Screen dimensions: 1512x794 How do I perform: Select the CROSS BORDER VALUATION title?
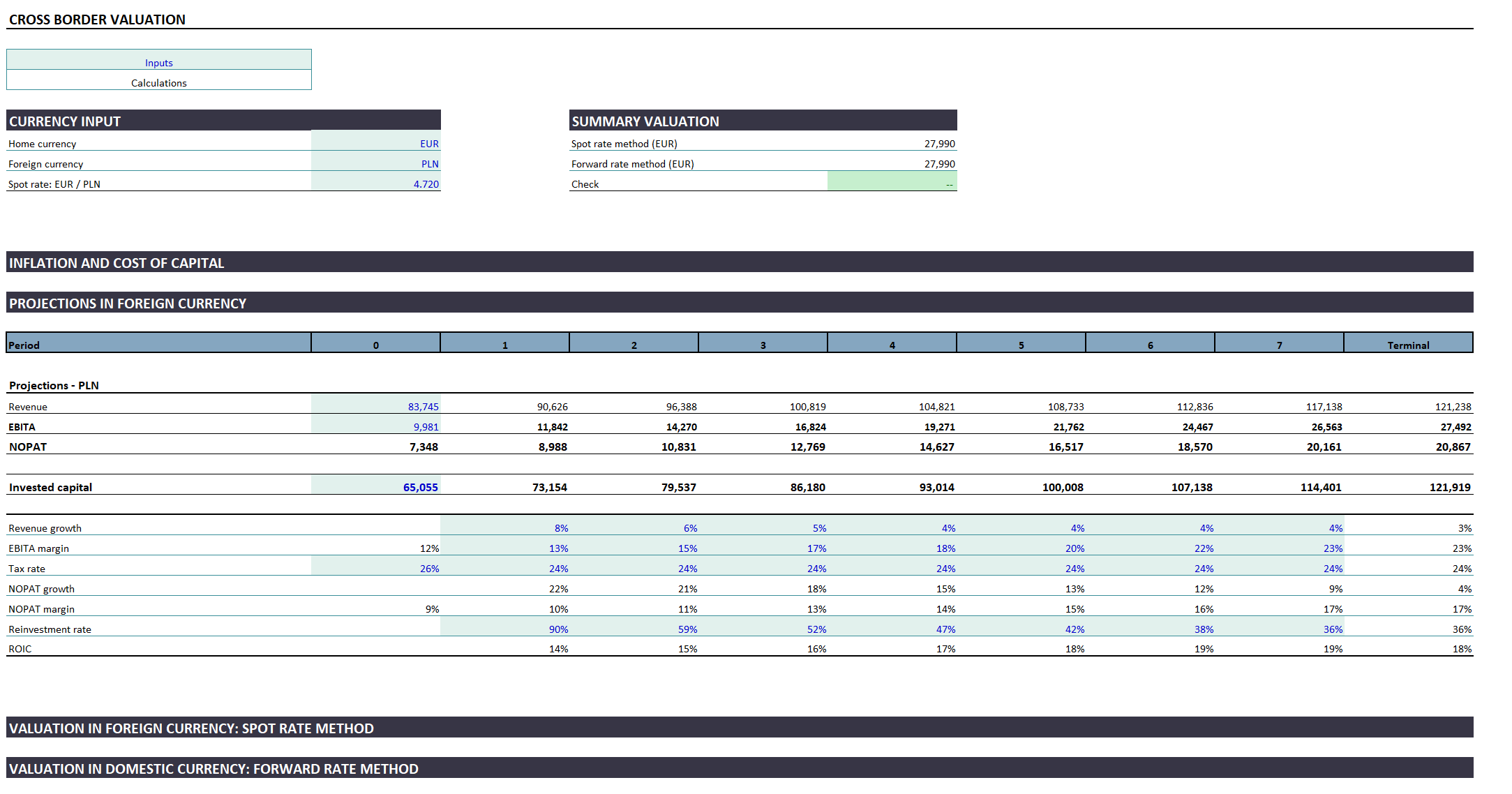pos(96,20)
